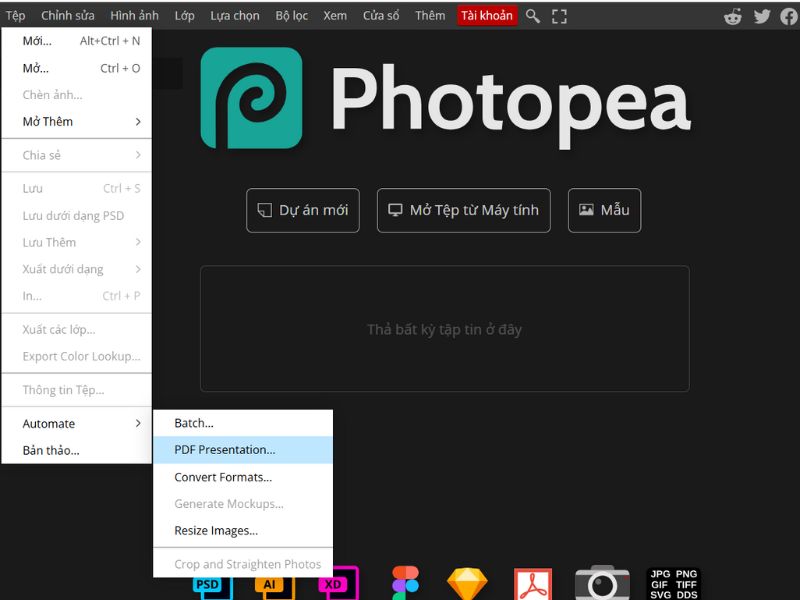Click the Mẫu templates button
The height and width of the screenshot is (600, 800).
pos(604,210)
